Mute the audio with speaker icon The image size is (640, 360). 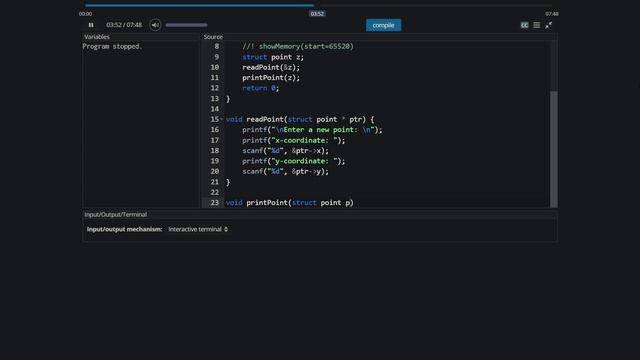point(155,25)
